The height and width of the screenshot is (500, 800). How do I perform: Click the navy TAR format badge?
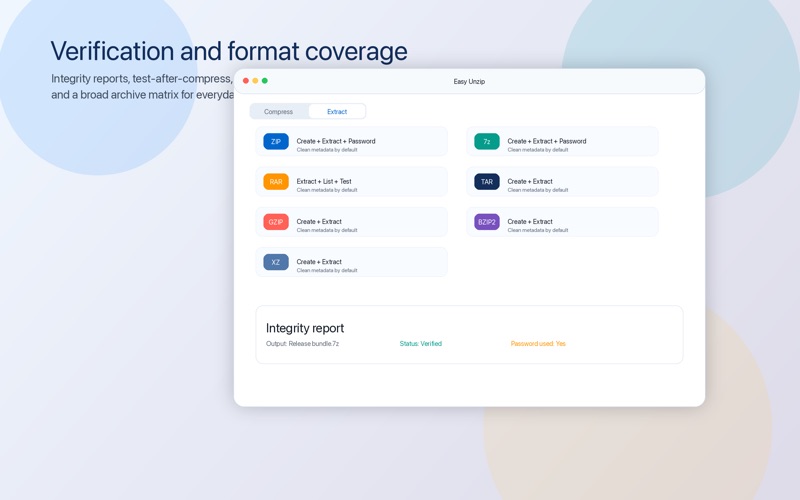[x=487, y=182]
